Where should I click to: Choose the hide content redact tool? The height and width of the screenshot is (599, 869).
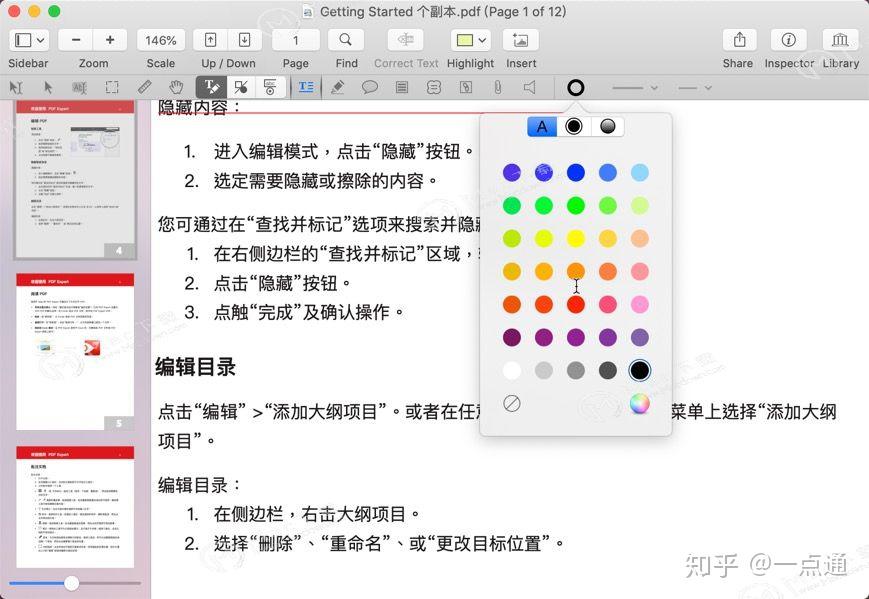241,87
